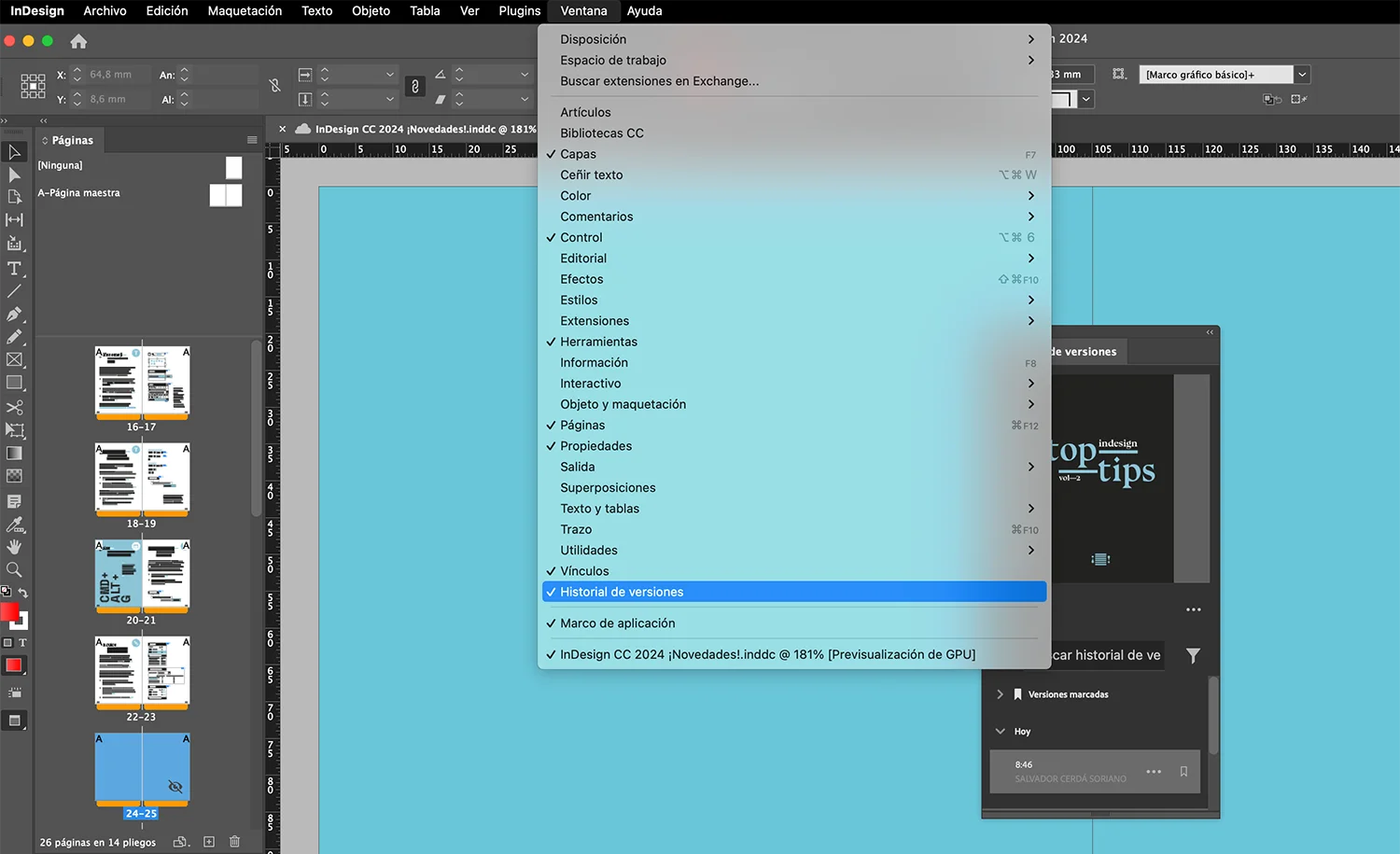Screen dimensions: 1400x854
Task: Open filter options in version history
Action: 1193,656
